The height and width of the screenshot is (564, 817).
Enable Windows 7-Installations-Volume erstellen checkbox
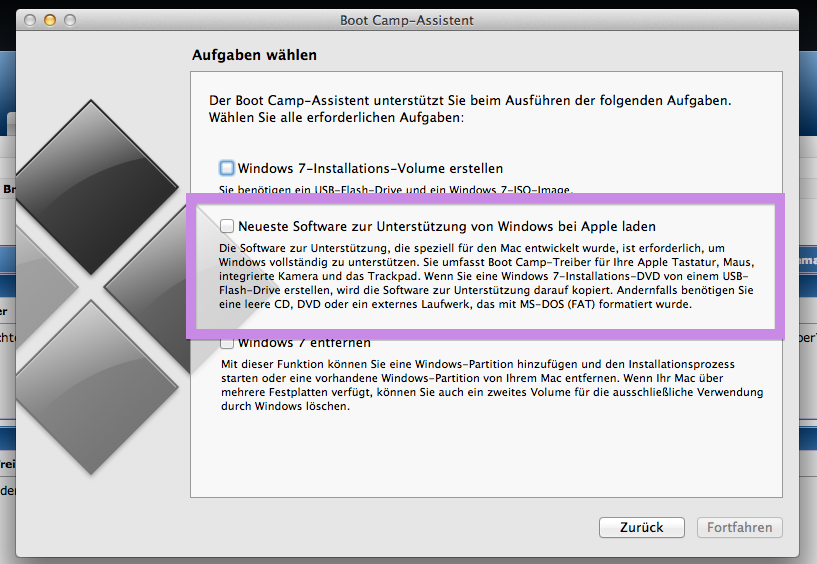click(227, 168)
